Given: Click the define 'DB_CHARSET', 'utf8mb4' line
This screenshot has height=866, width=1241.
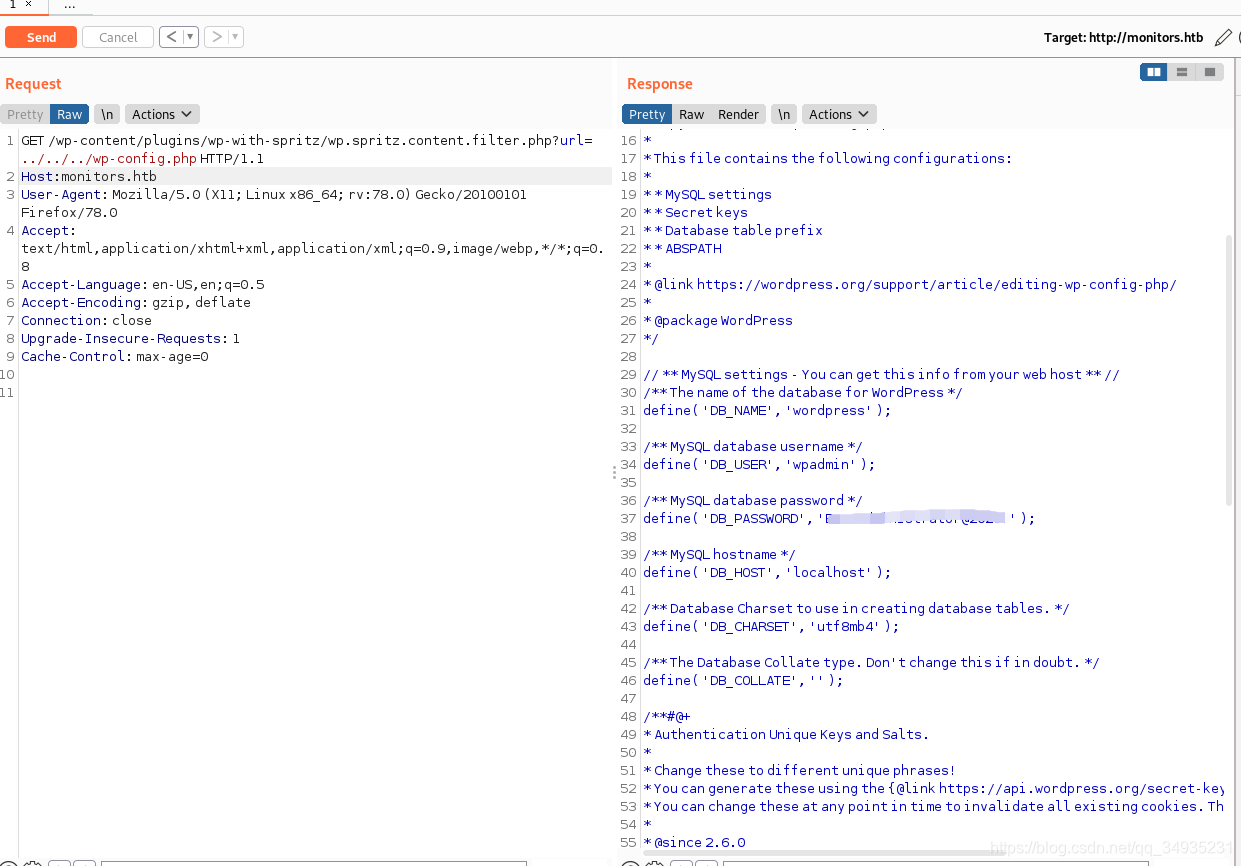Looking at the screenshot, I should (771, 627).
